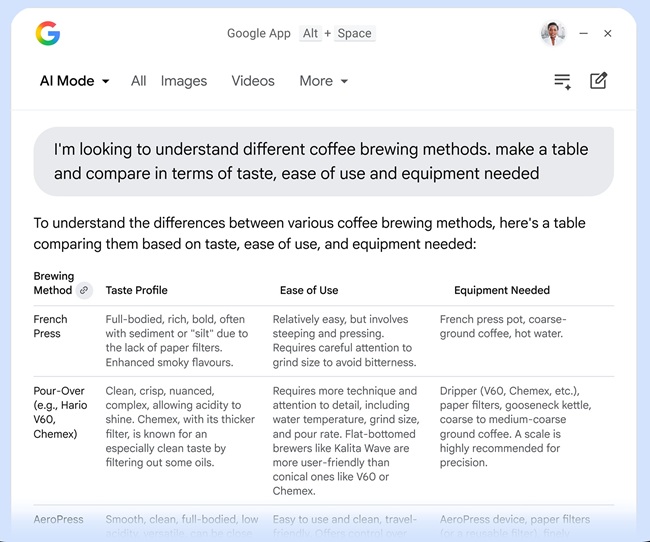The image size is (650, 542).
Task: Open the AI Mode history icon
Action: (563, 81)
